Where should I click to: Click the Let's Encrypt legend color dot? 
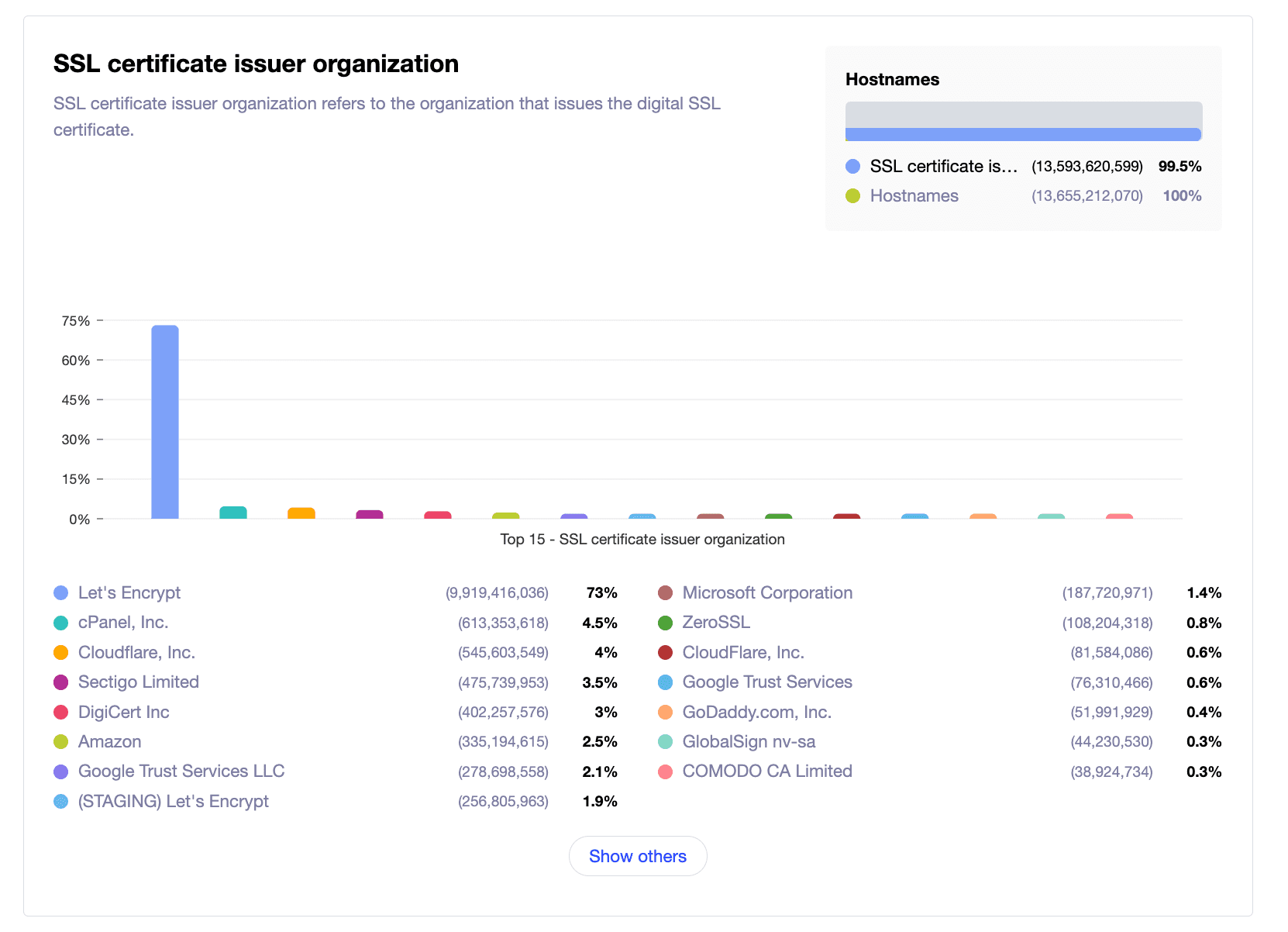61,593
